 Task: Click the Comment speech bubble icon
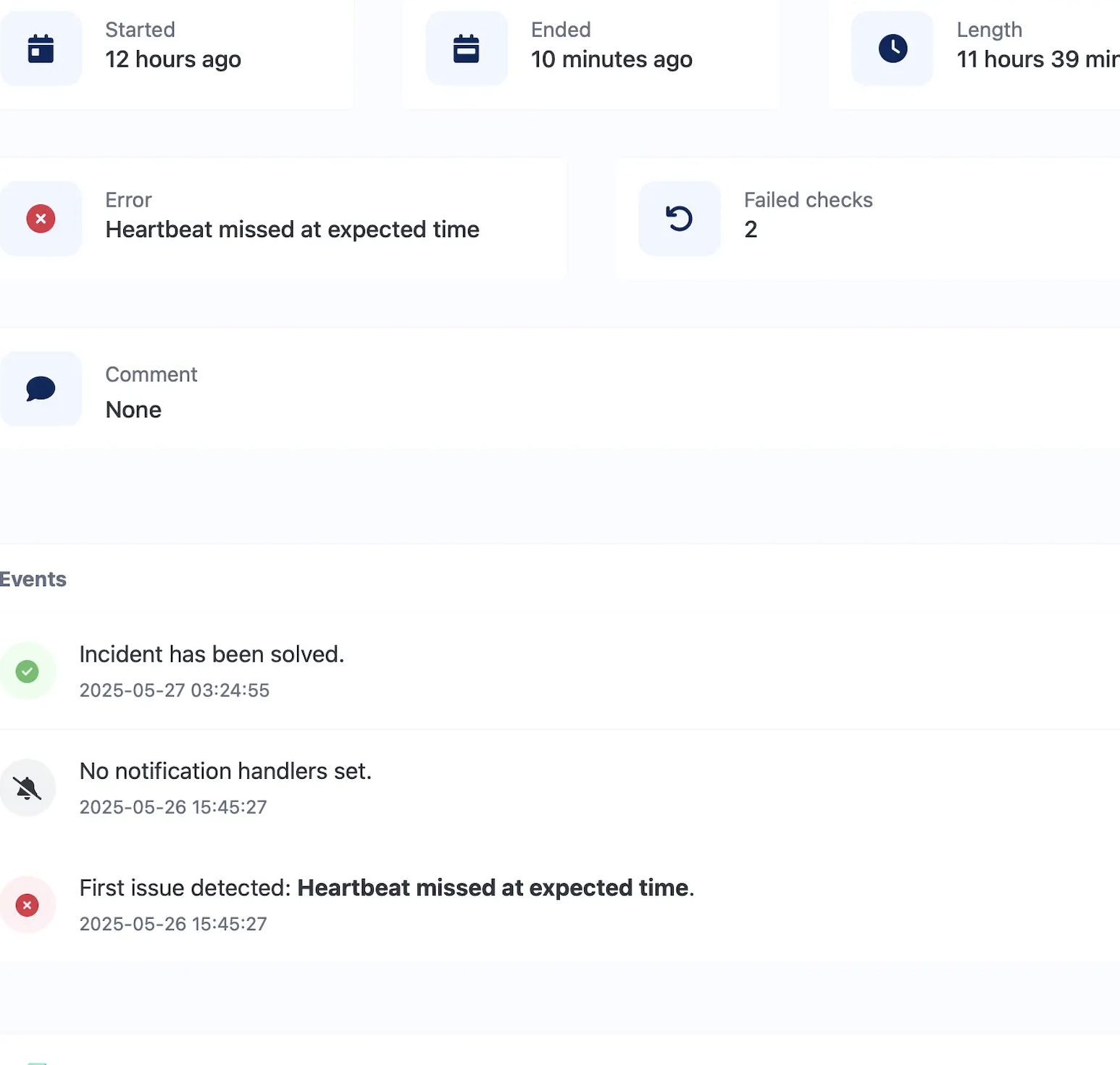pyautogui.click(x=41, y=389)
